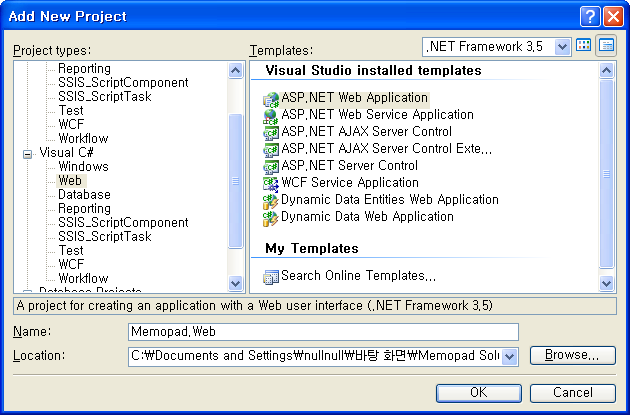630x415 pixels.
Task: Click the Search Online Templates icon
Action: (271, 277)
